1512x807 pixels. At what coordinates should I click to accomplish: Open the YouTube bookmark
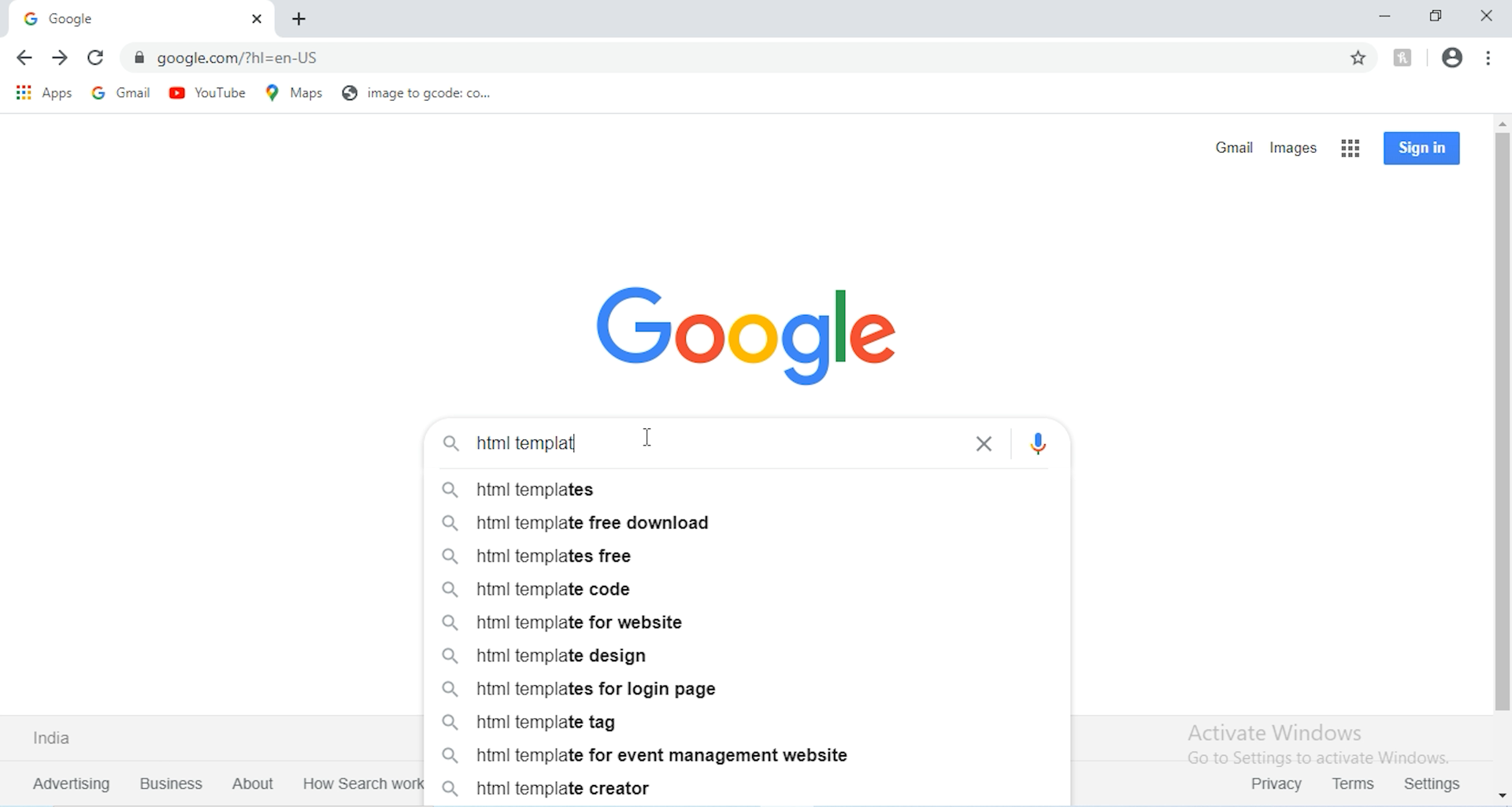click(208, 94)
